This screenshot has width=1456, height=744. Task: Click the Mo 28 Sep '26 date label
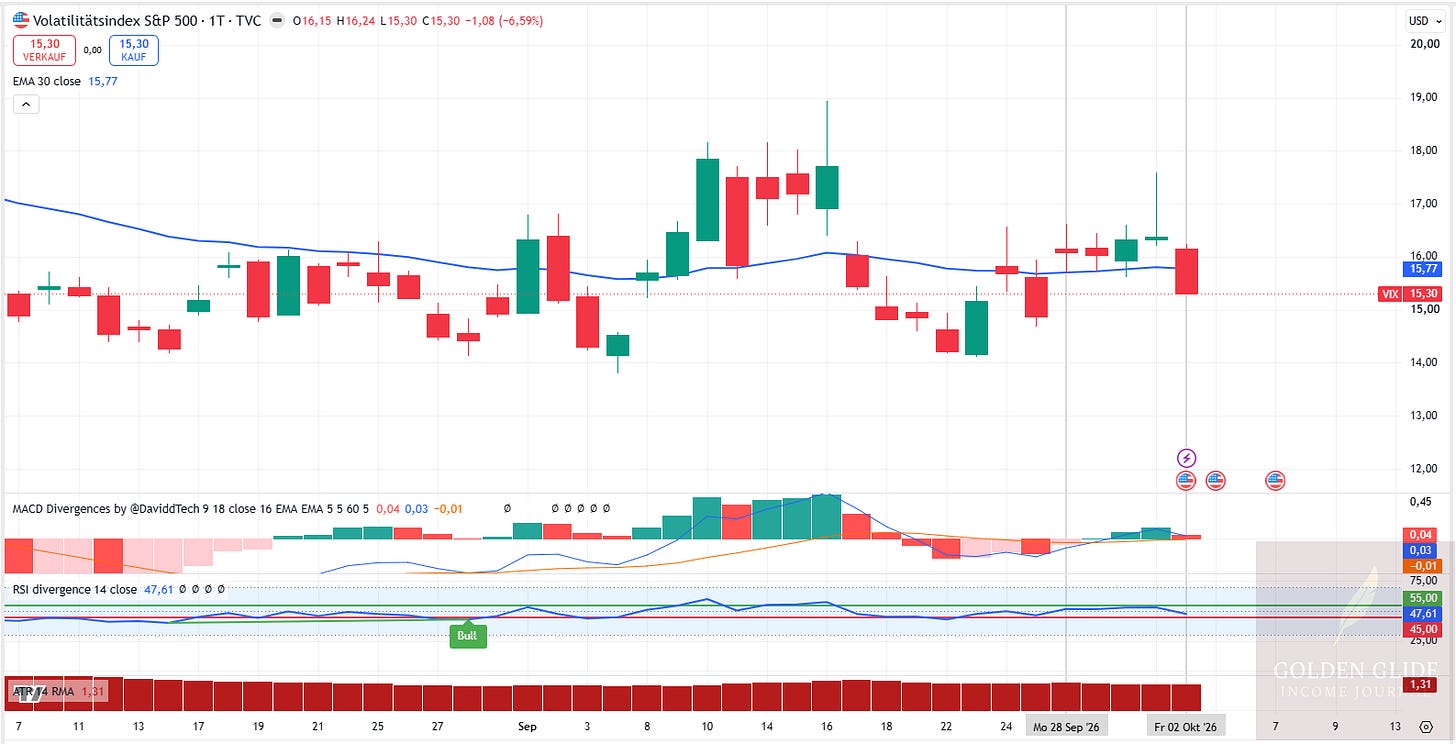(x=1066, y=726)
